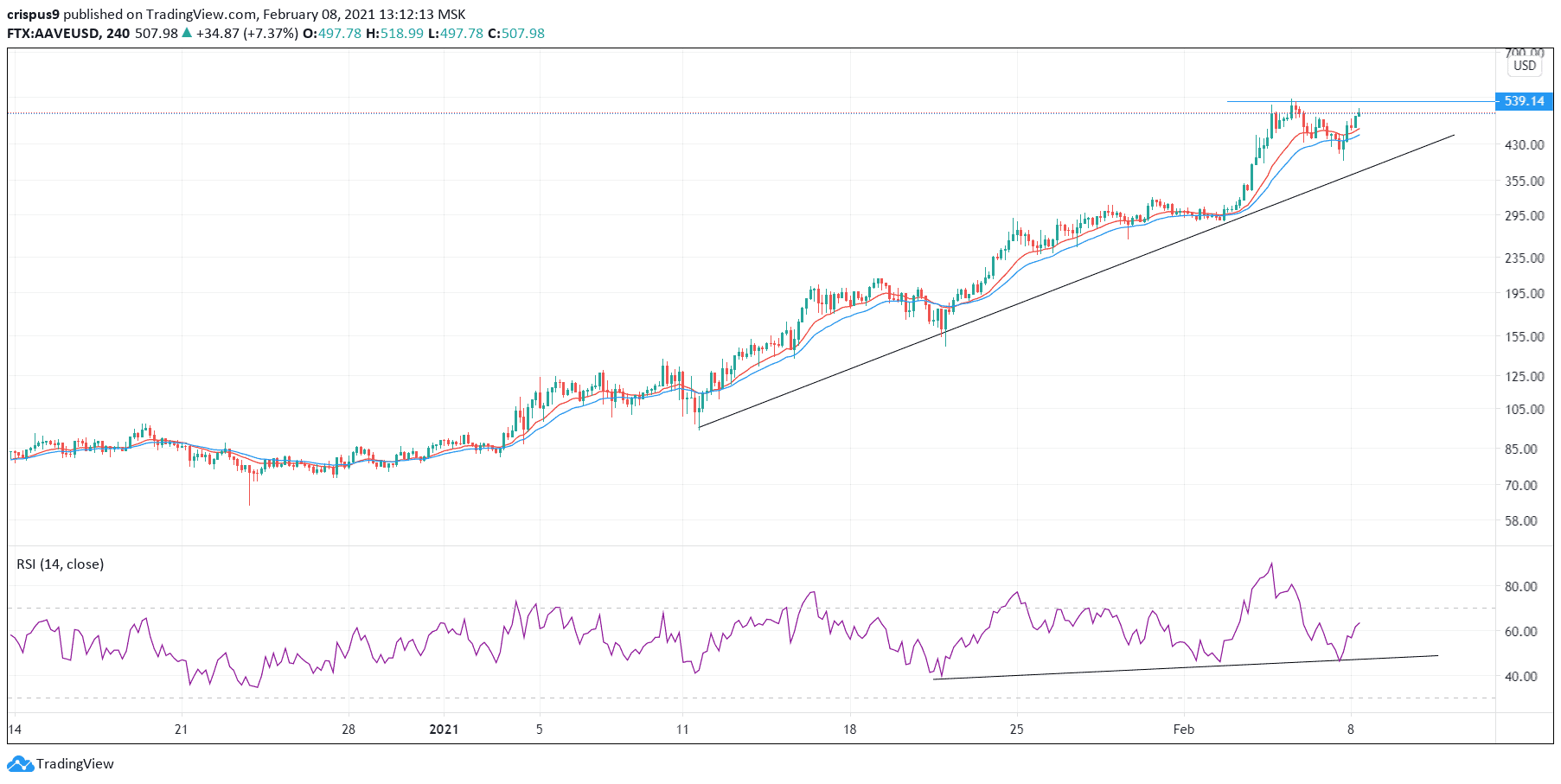Click the RSI (14, close) indicator label

pos(61,564)
